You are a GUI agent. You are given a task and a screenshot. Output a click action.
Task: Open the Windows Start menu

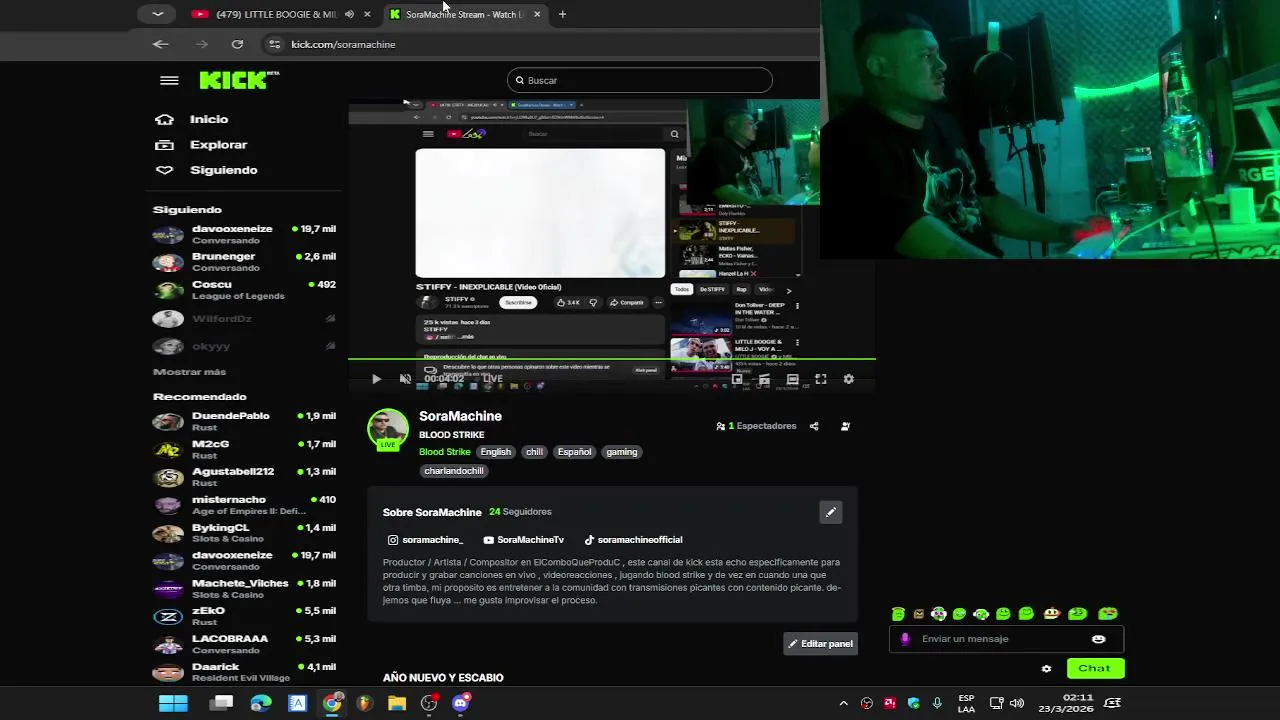point(173,703)
